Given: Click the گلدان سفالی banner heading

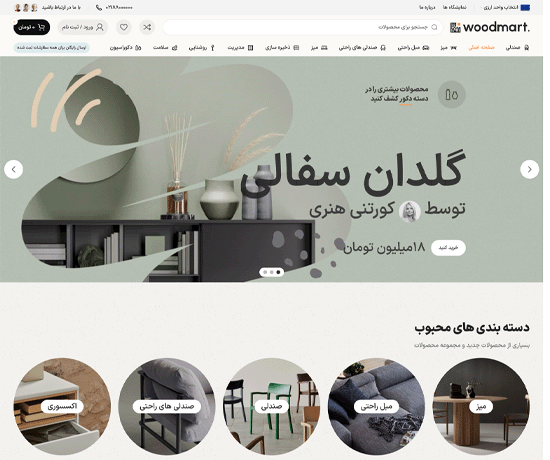Looking at the screenshot, I should [354, 173].
